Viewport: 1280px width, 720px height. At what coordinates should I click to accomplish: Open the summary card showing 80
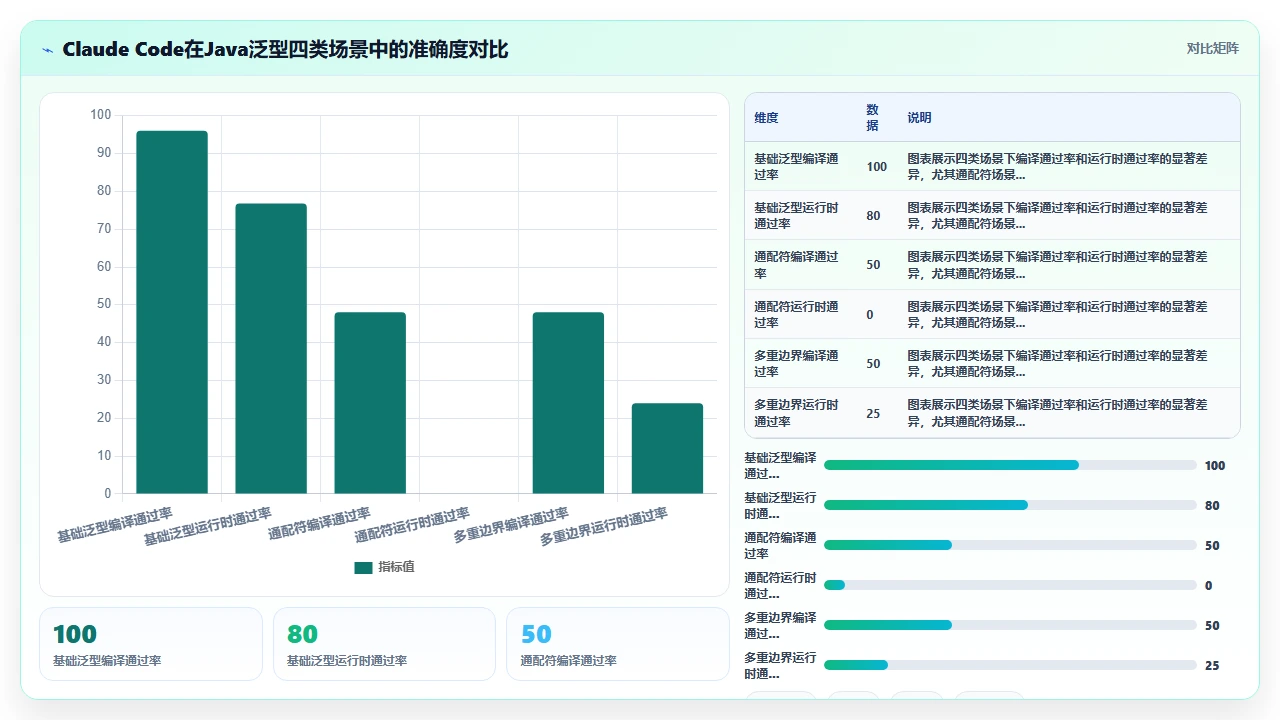click(x=384, y=644)
